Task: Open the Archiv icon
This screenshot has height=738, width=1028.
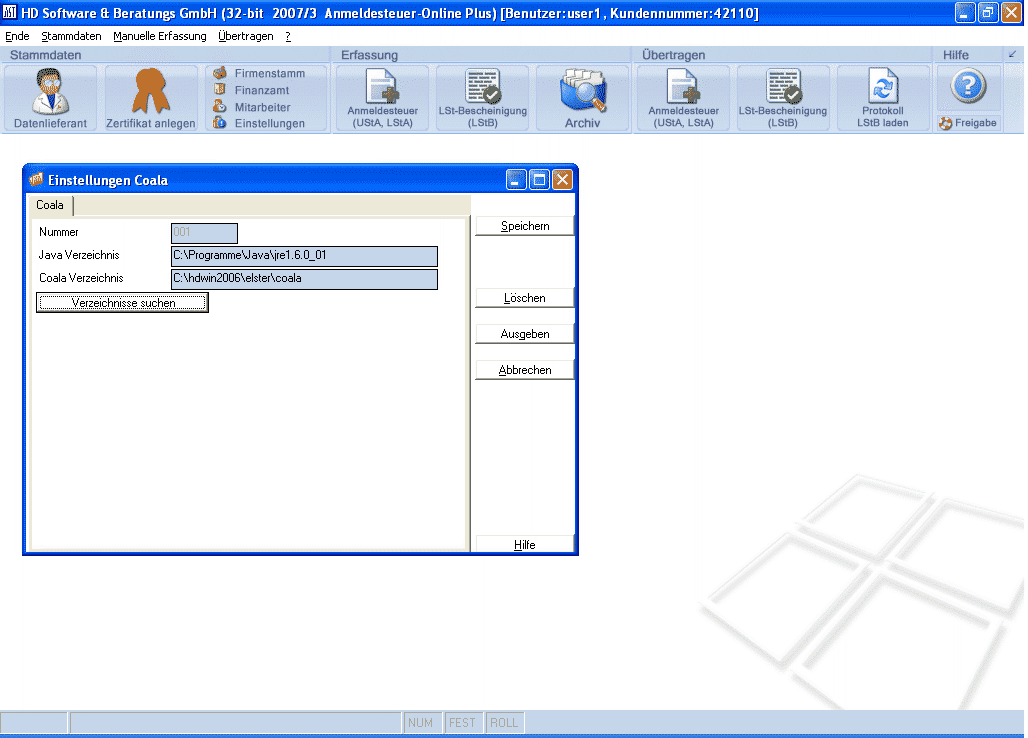Action: pyautogui.click(x=582, y=98)
